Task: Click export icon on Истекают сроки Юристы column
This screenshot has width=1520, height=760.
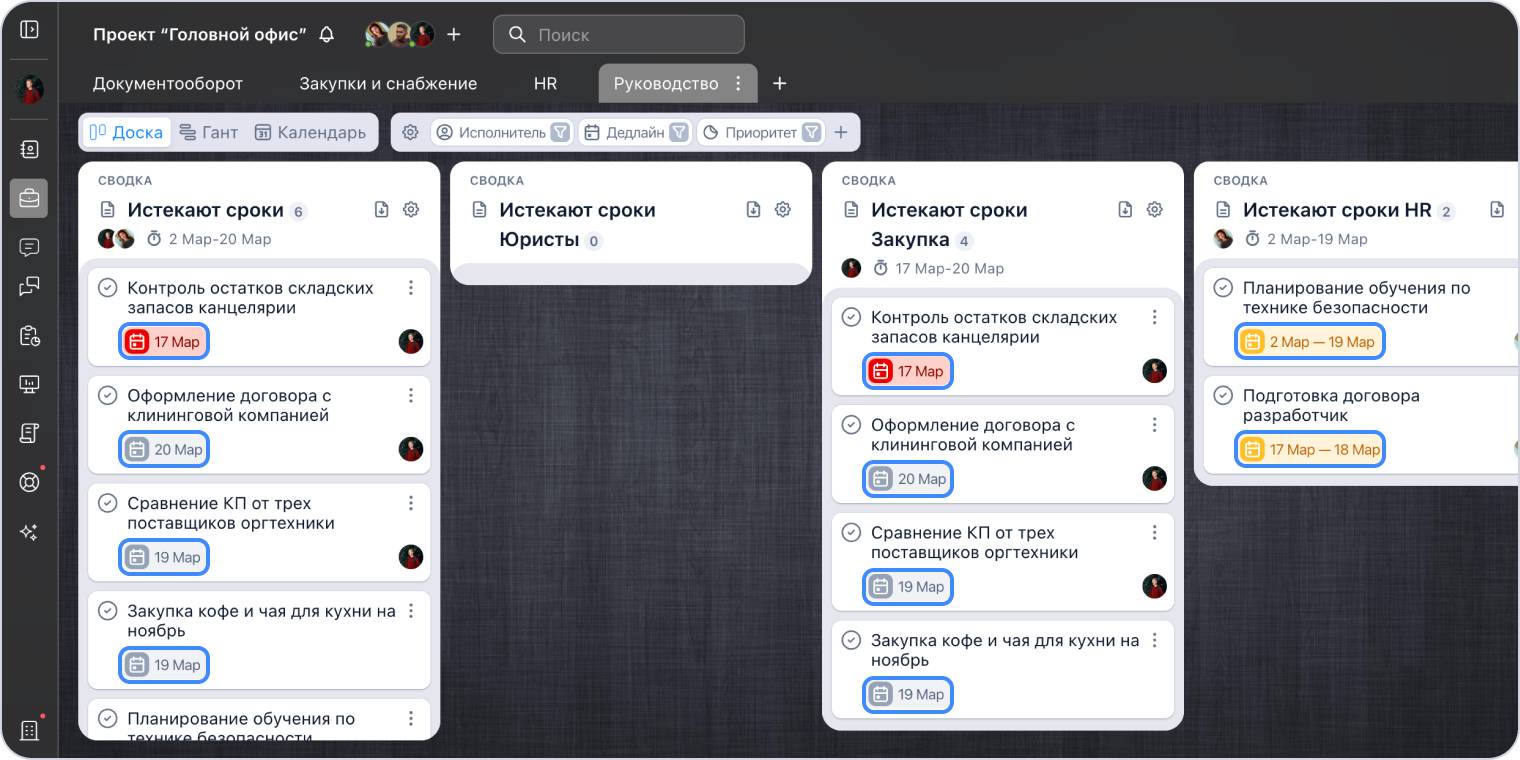Action: (x=754, y=210)
